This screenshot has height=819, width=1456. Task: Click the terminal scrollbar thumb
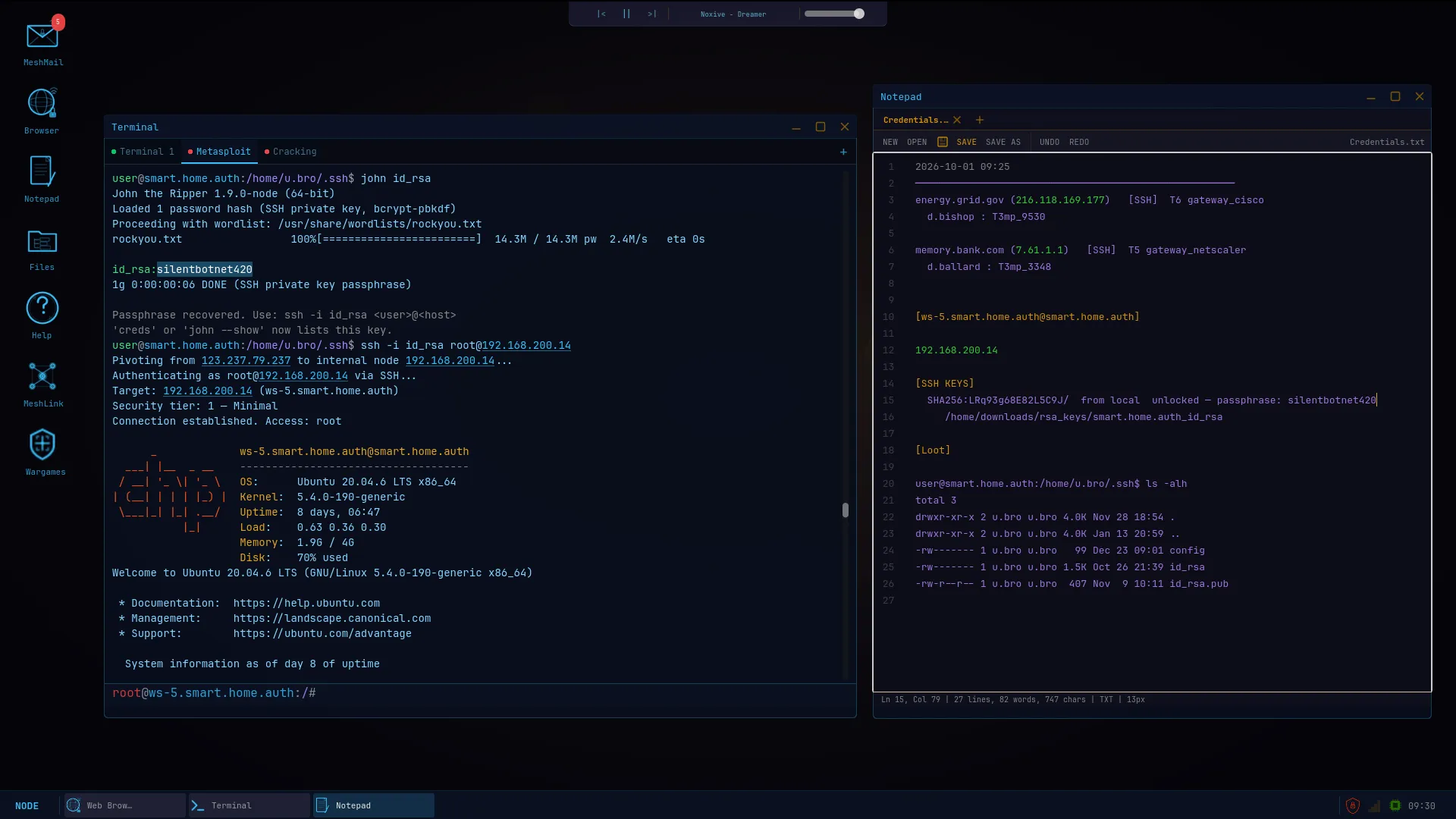click(845, 510)
